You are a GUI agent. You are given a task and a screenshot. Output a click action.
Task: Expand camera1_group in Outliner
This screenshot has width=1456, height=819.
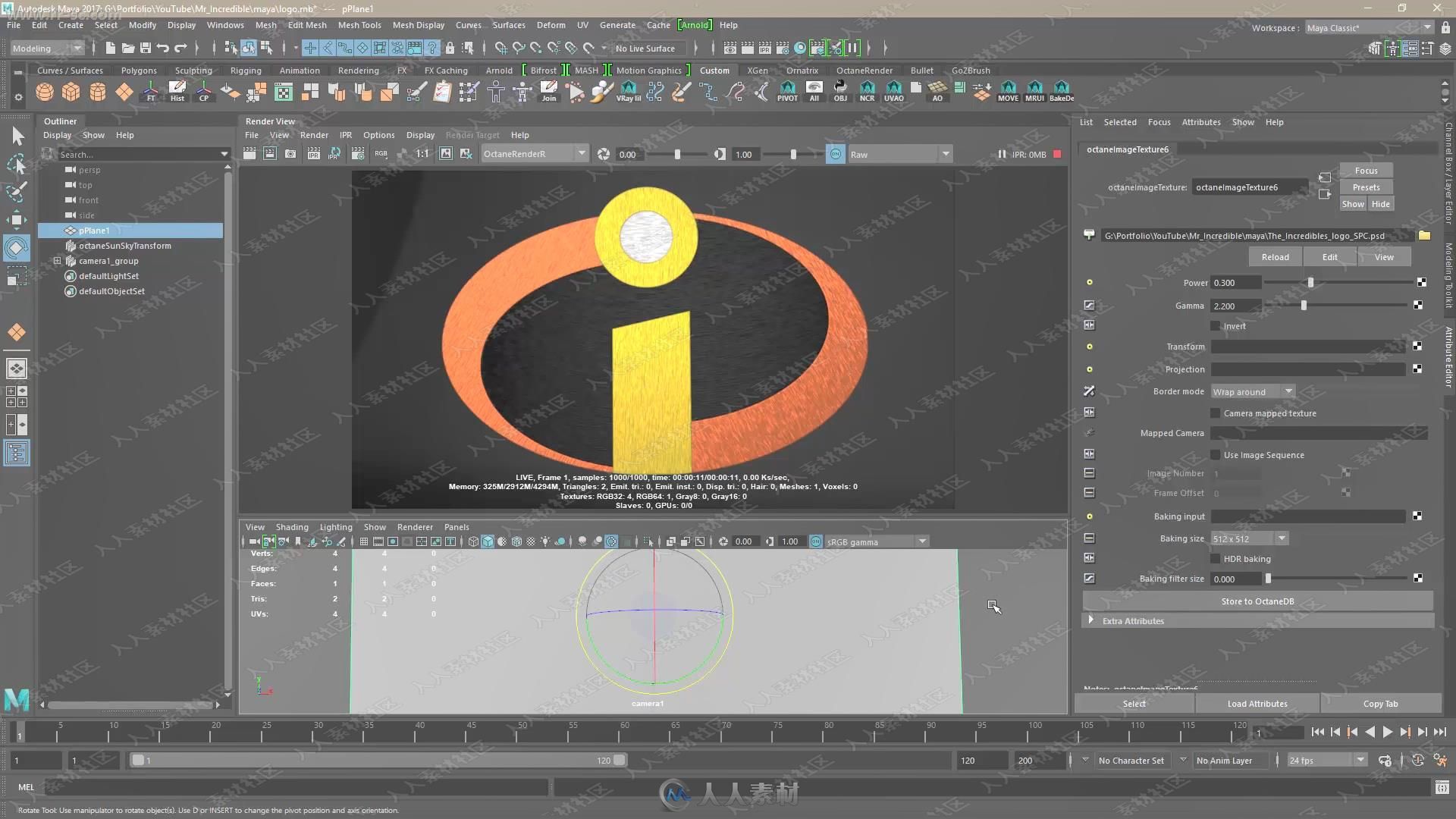pos(58,261)
